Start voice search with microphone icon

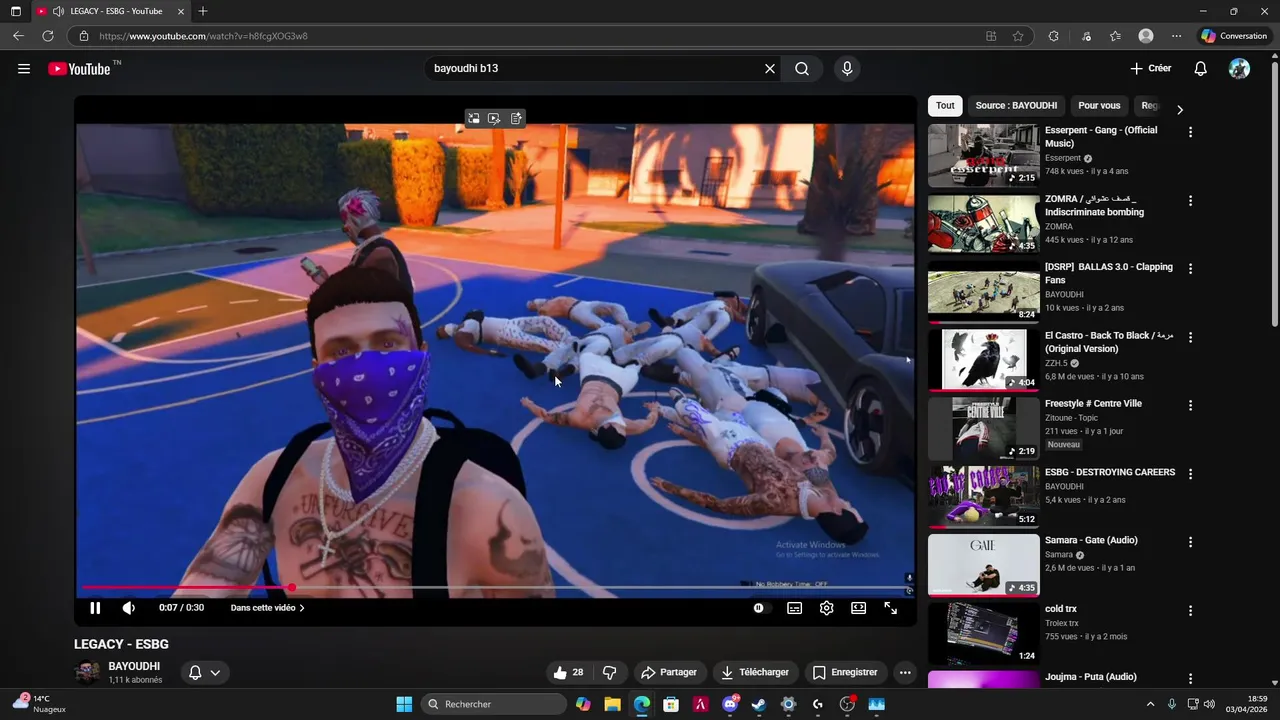[x=847, y=69]
